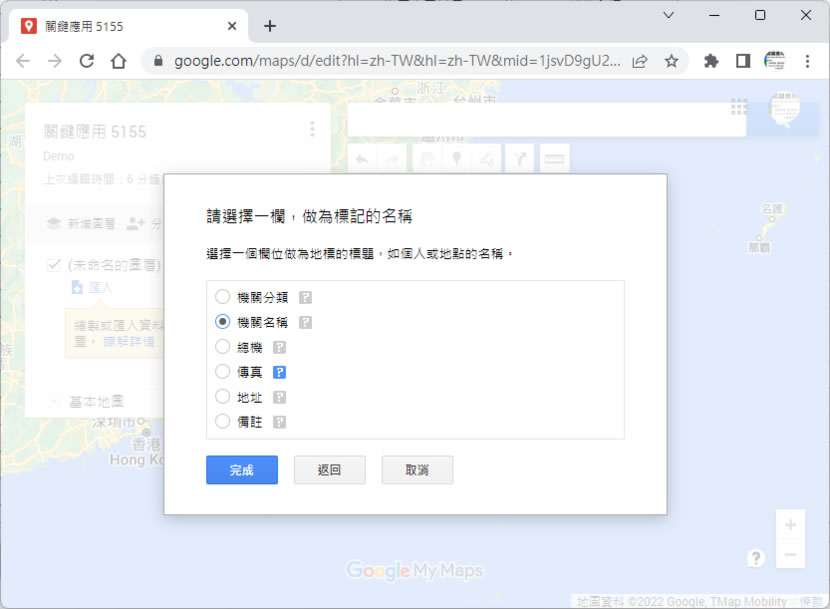
Task: Zoom out on the map
Action: coord(790,554)
